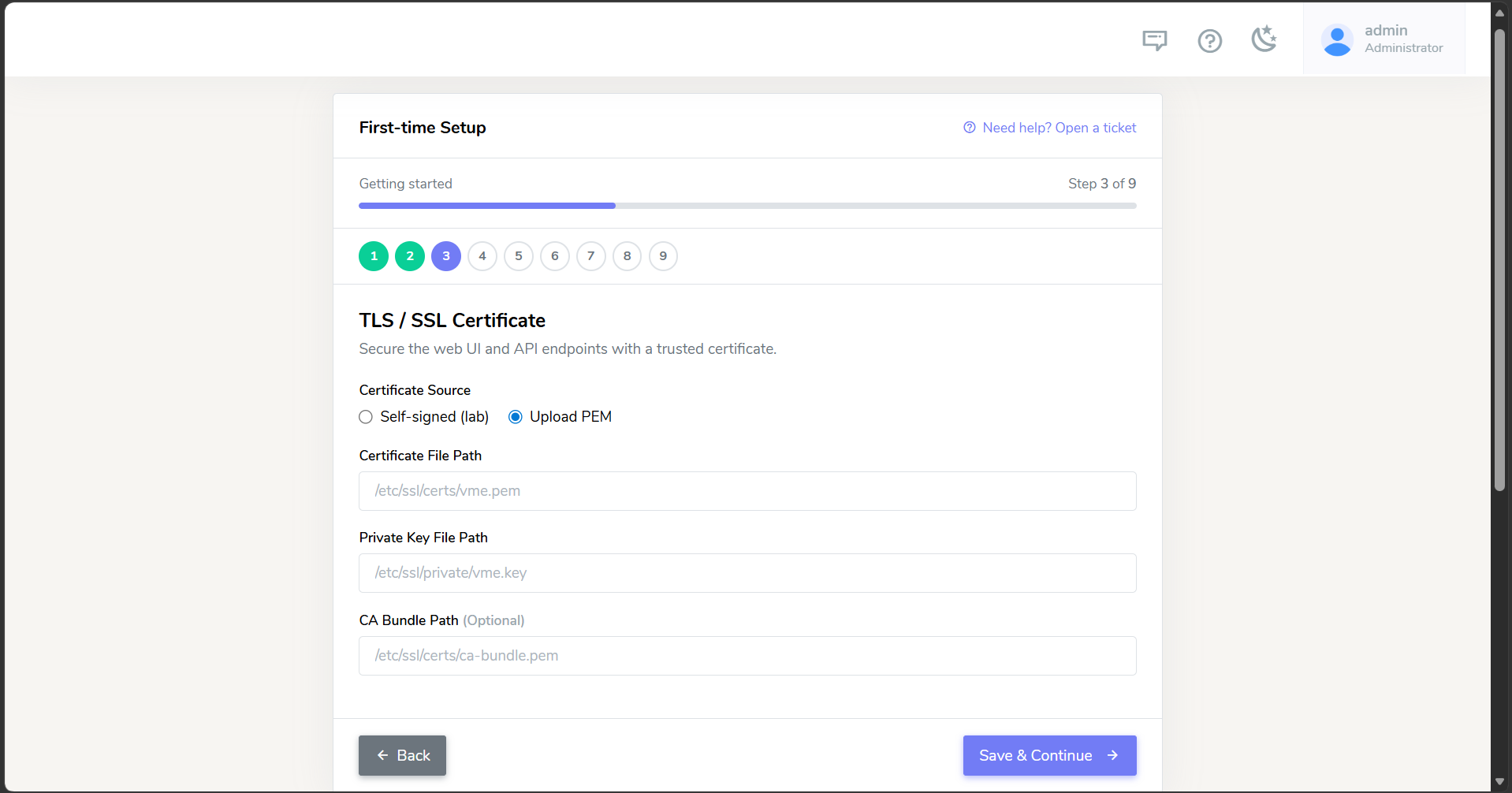Open the 'Need help? Open a ticket' link
The height and width of the screenshot is (793, 1512).
coord(1059,128)
